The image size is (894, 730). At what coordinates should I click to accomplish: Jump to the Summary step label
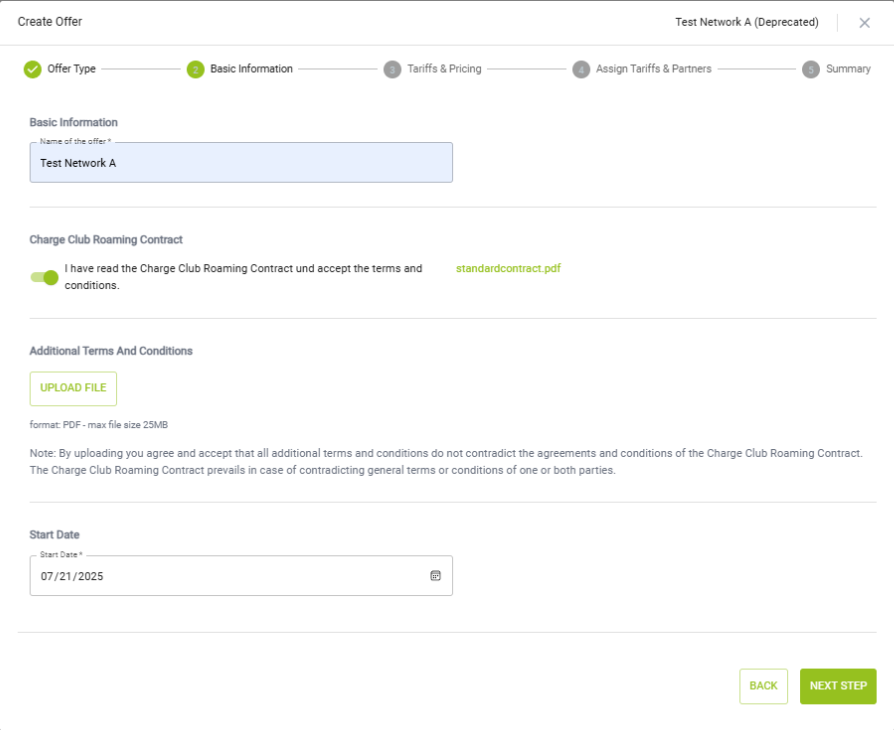[848, 68]
